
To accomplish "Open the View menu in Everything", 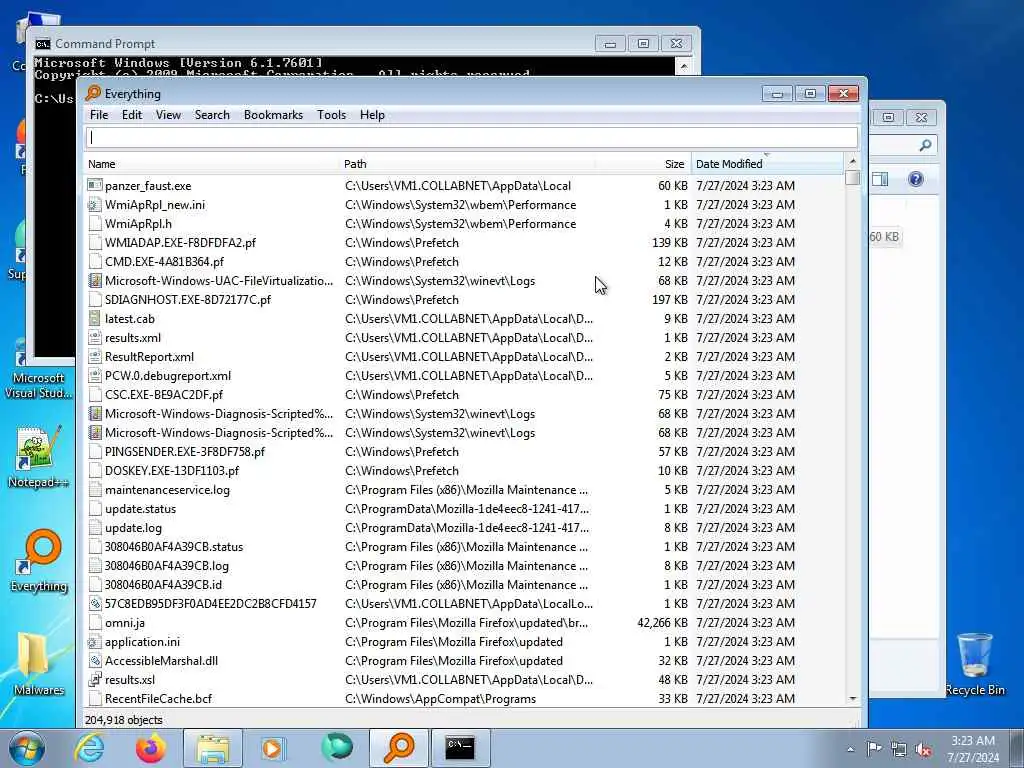I will [168, 115].
